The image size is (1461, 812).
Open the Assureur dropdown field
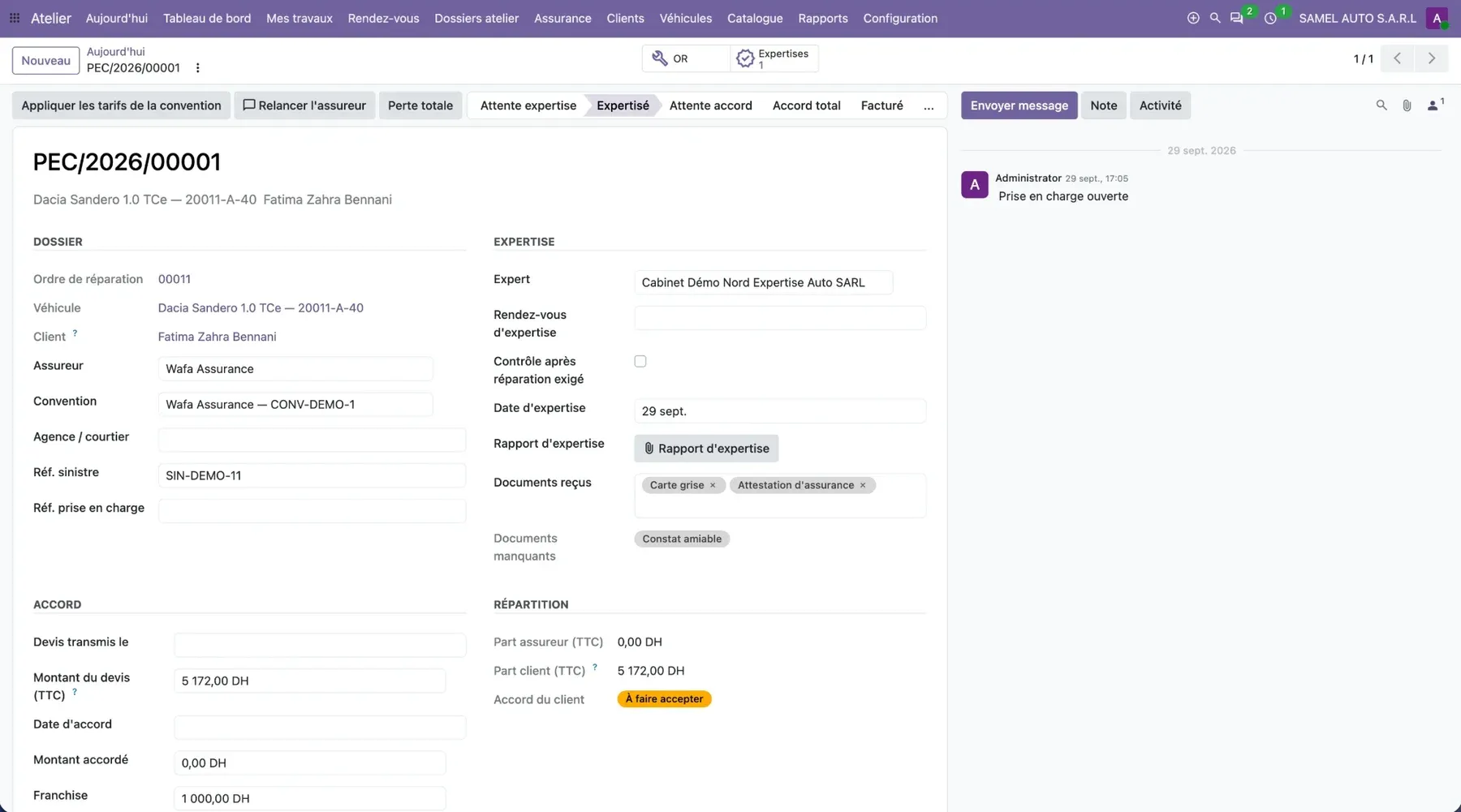295,369
